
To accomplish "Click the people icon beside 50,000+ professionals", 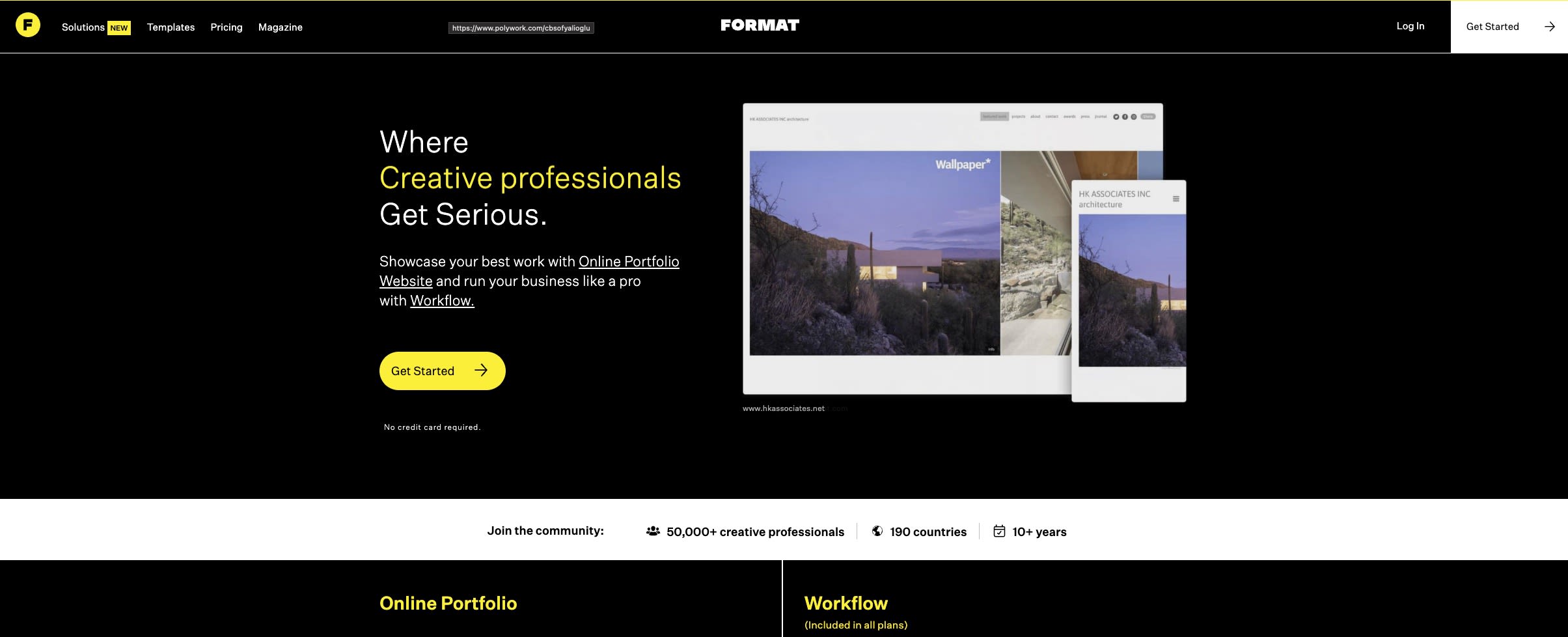I will tap(653, 531).
